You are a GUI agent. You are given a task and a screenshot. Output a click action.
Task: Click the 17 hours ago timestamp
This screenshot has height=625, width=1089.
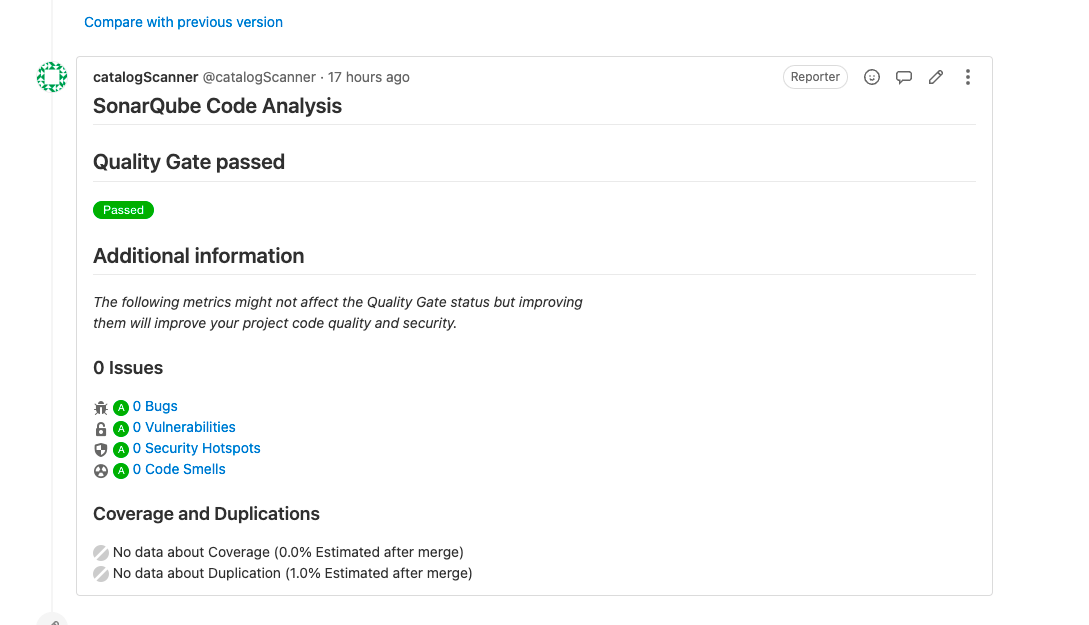tap(369, 77)
